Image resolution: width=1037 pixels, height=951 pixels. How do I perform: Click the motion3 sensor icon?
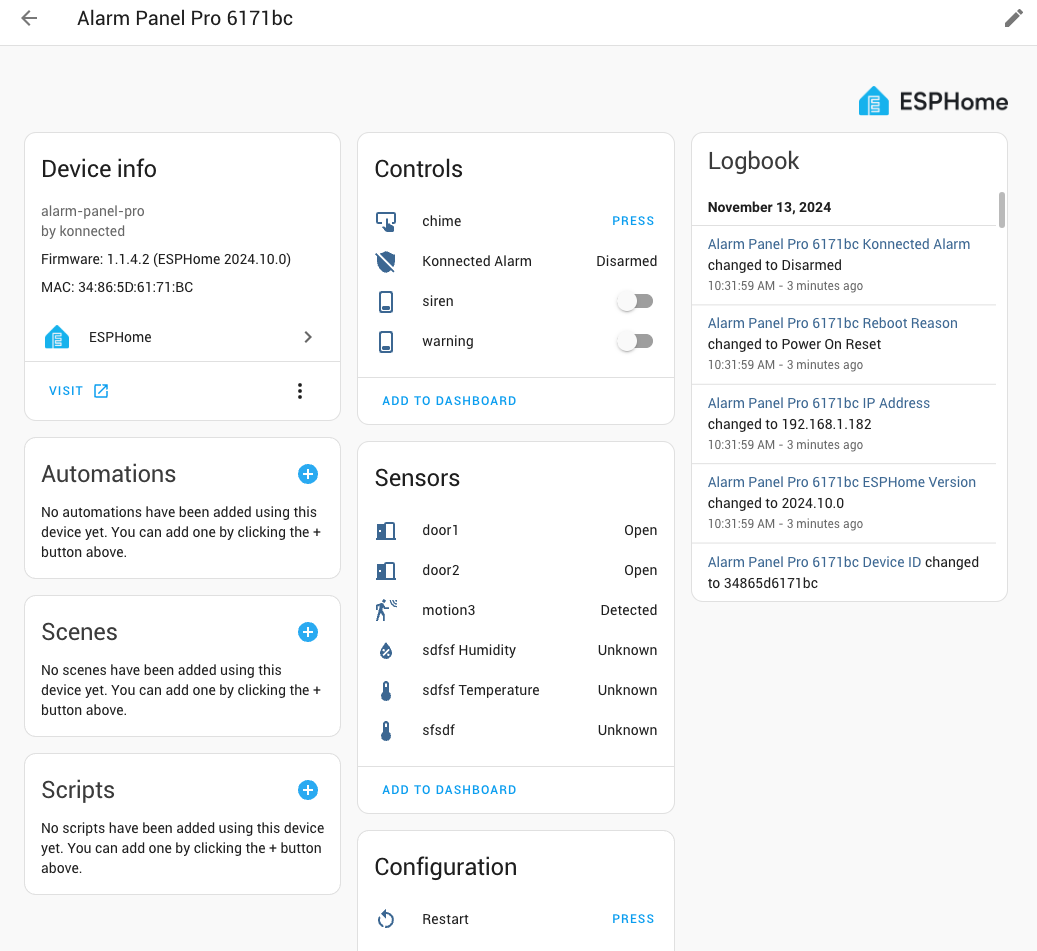[x=386, y=610]
